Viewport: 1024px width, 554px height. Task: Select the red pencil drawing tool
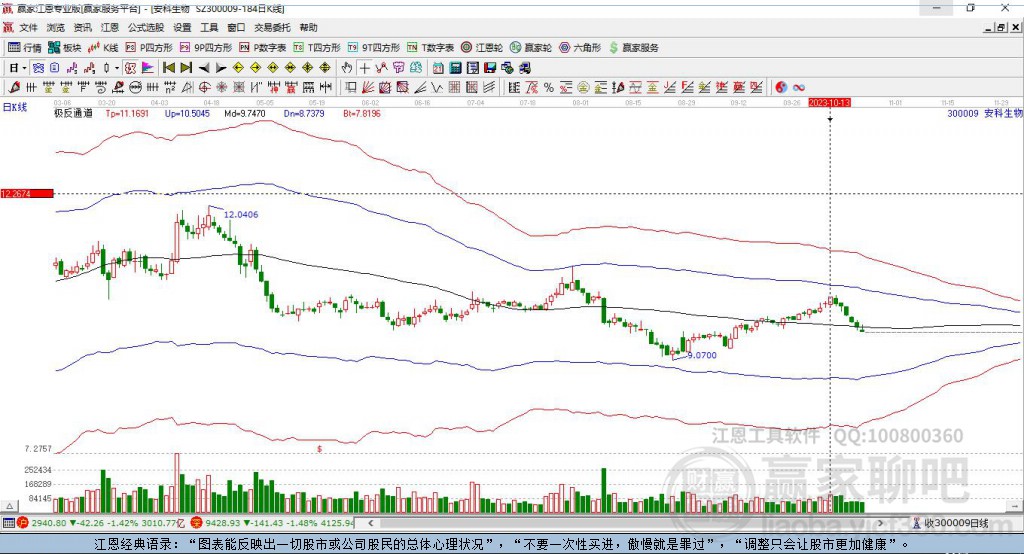pos(14,88)
